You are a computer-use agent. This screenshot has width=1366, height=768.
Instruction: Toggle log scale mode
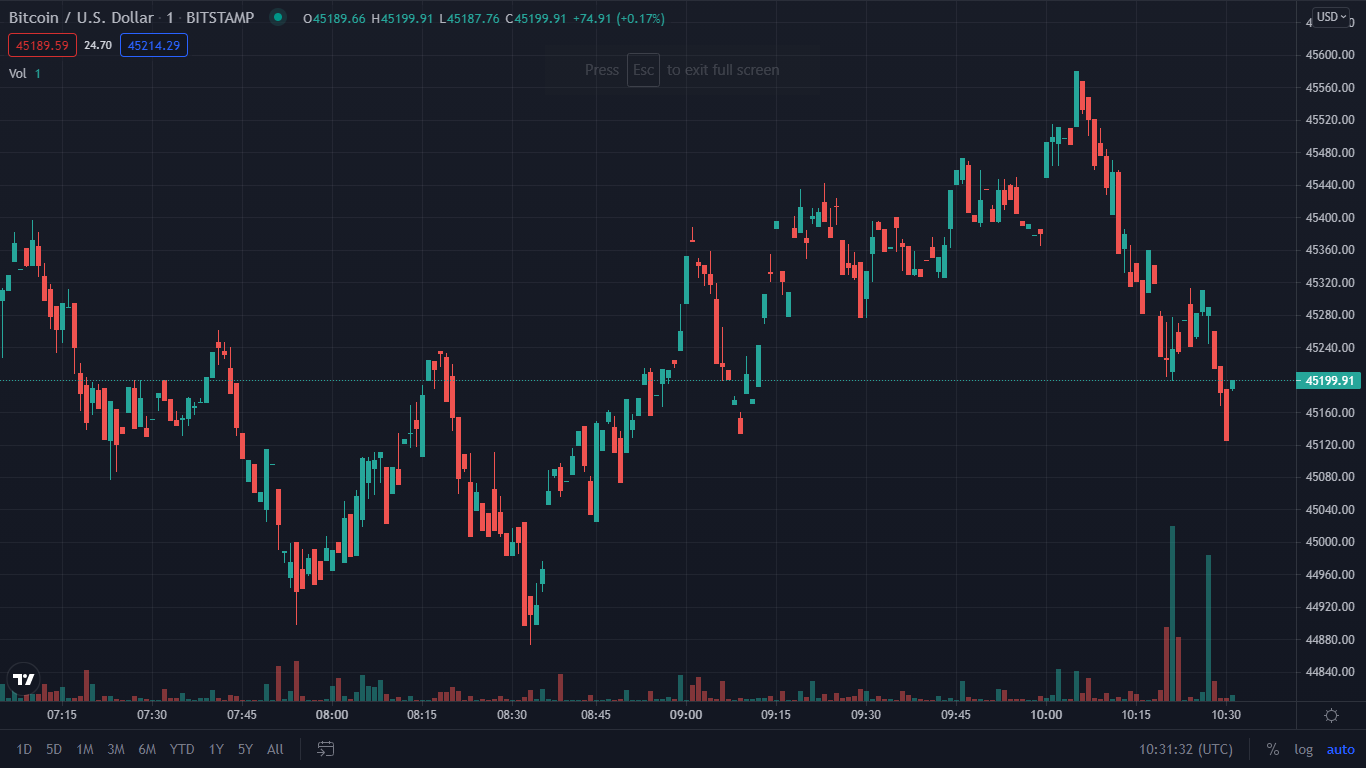(1303, 749)
